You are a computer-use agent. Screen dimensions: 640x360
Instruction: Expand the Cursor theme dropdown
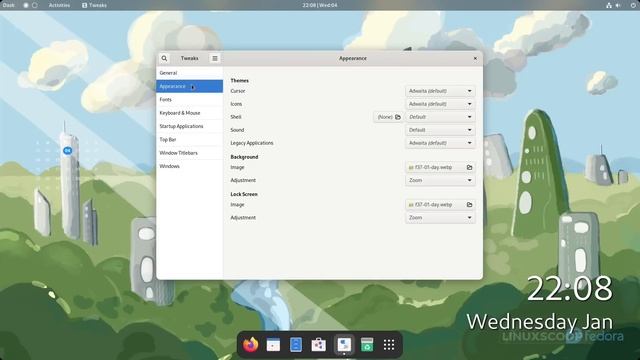pyautogui.click(x=440, y=91)
